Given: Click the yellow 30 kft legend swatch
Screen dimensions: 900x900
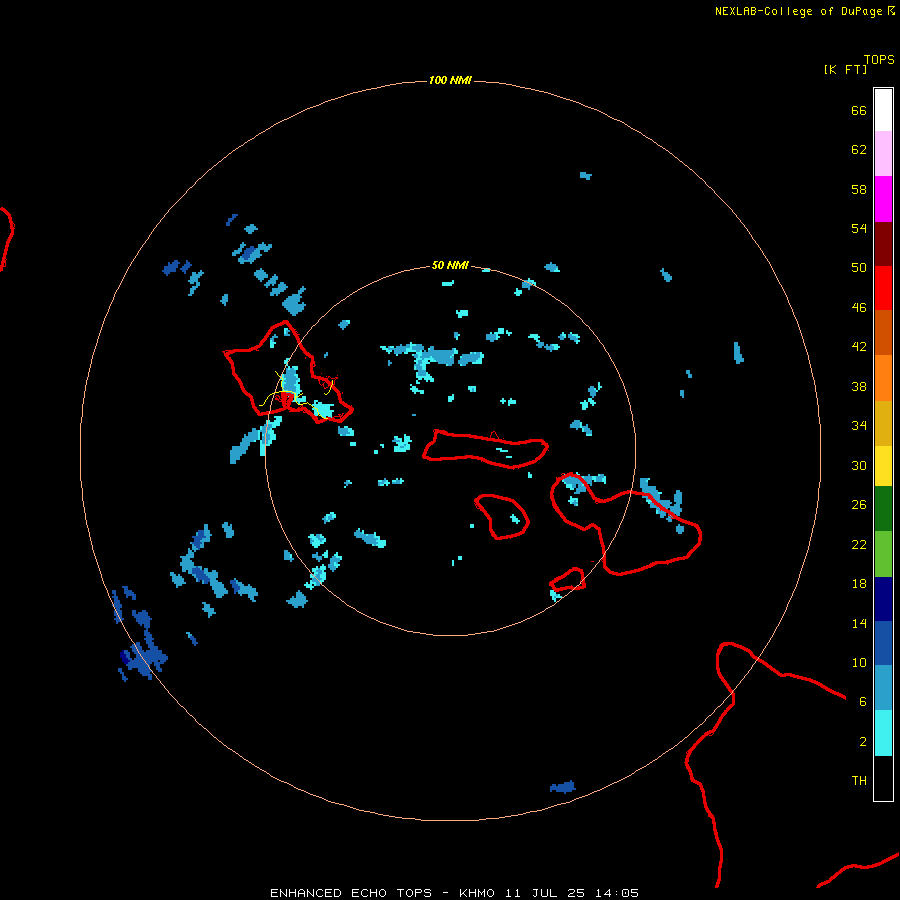Looking at the screenshot, I should point(883,466).
